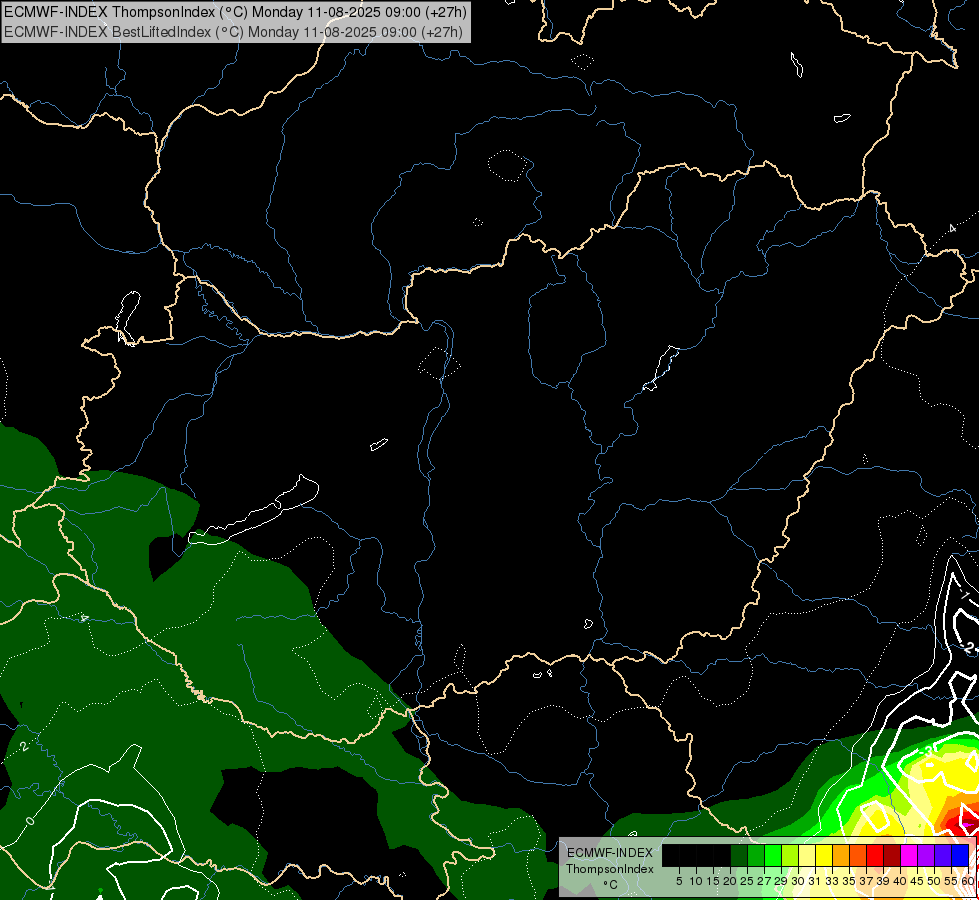Select the blue 55–60 legend swatch
Image resolution: width=979 pixels, height=900 pixels.
click(960, 855)
